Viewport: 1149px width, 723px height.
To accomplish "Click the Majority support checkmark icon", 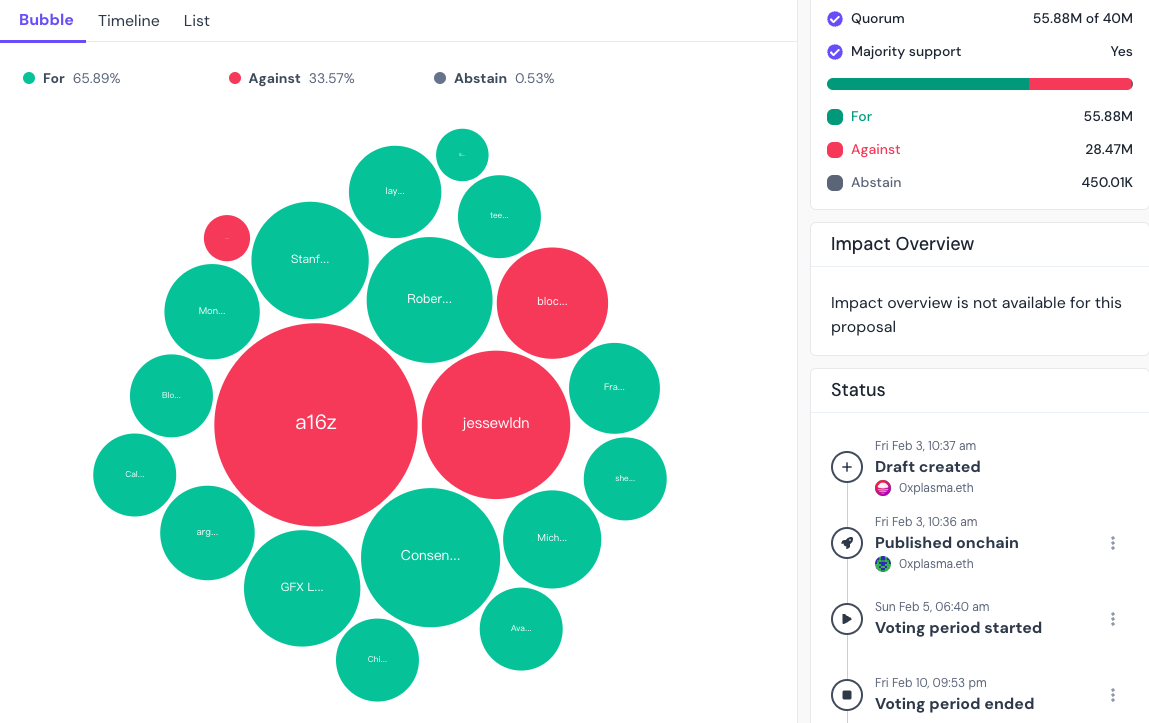I will coord(835,52).
